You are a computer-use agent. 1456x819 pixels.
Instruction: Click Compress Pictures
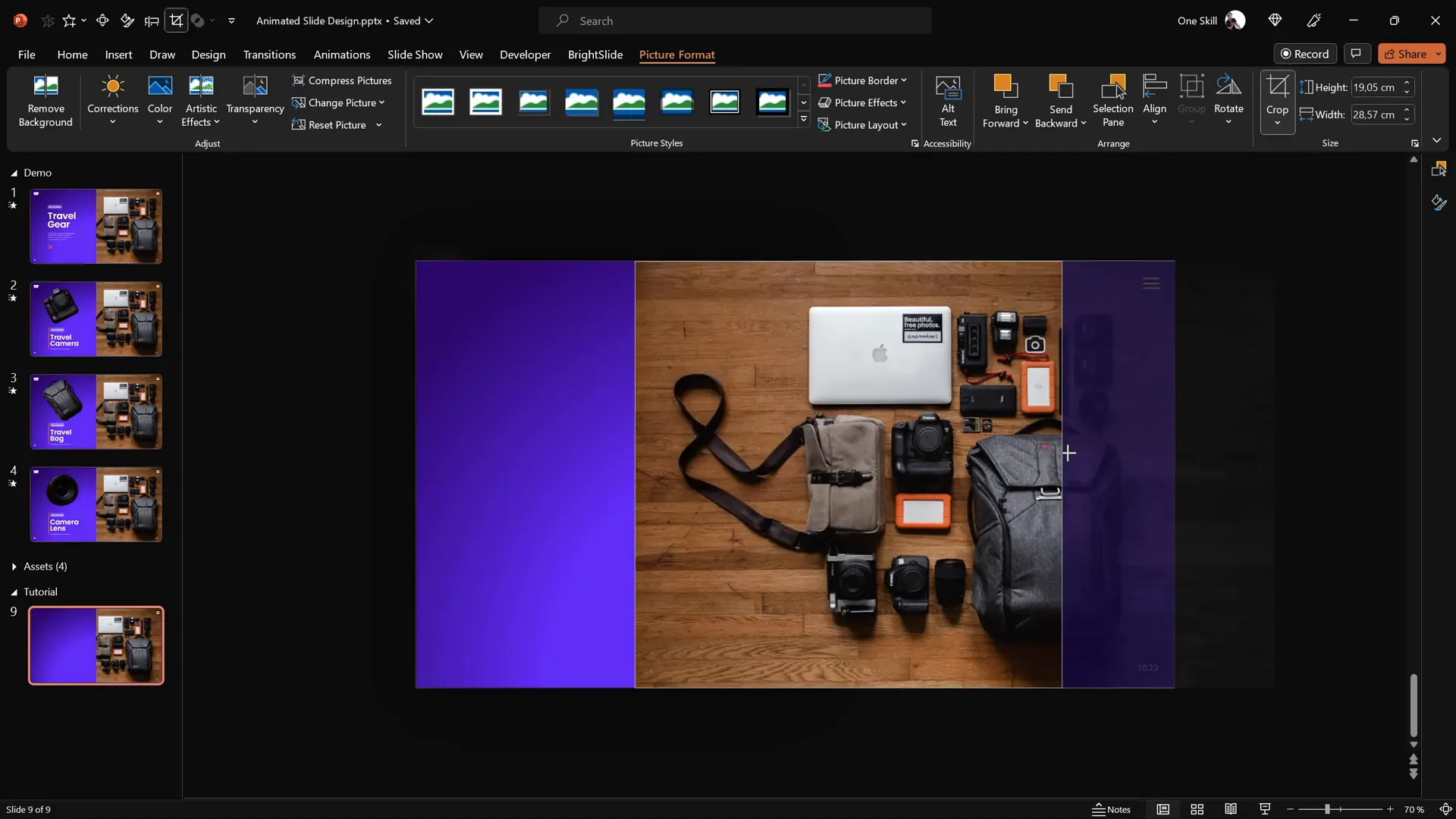click(342, 80)
